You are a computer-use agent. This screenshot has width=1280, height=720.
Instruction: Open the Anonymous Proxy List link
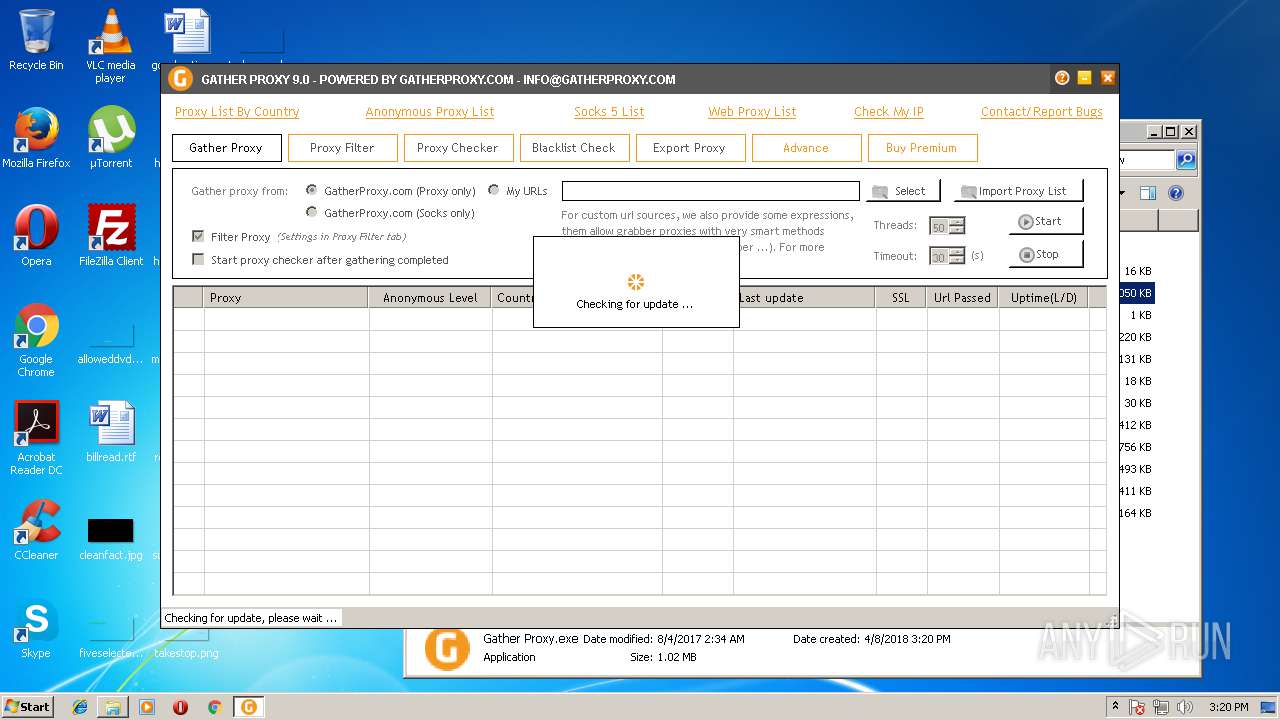point(430,112)
